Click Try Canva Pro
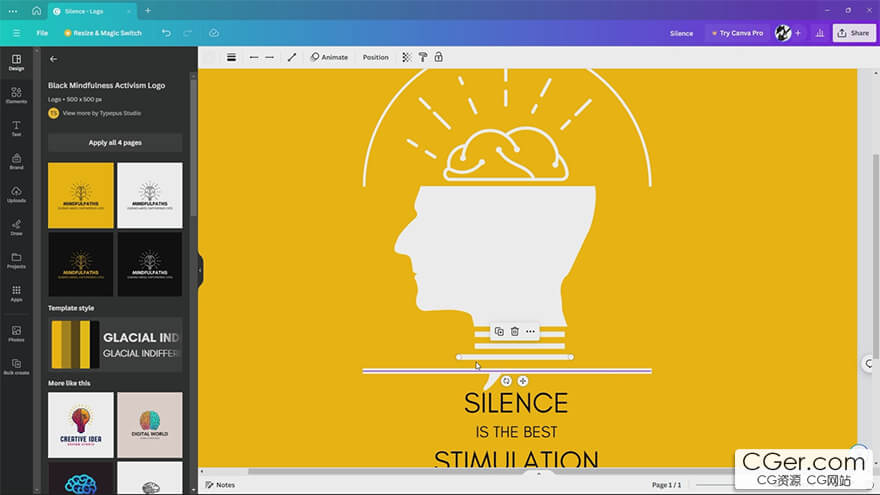The width and height of the screenshot is (880, 495). (x=737, y=33)
